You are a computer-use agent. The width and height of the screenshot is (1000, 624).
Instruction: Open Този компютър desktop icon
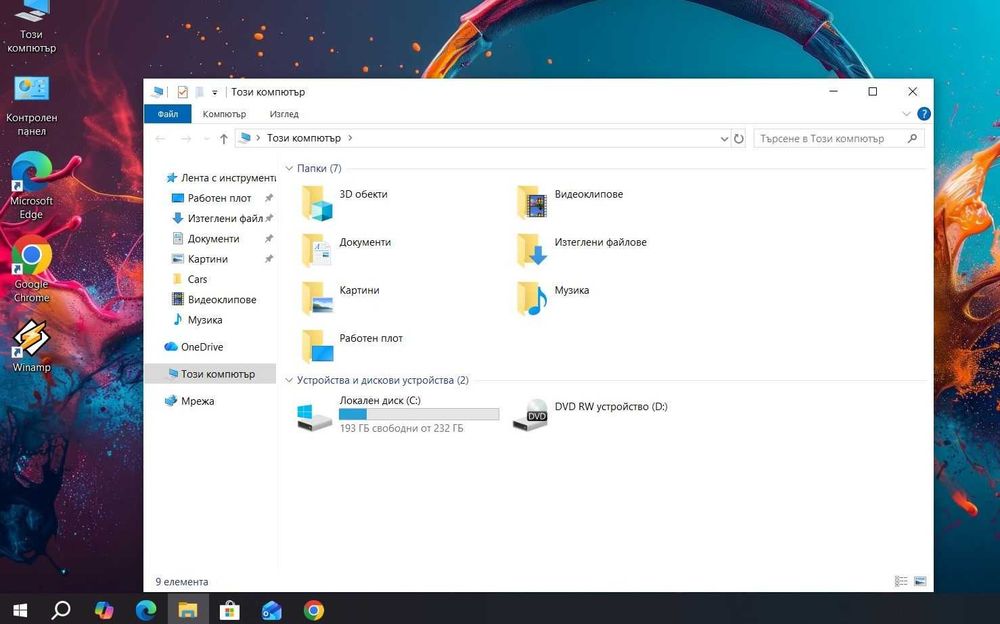31,27
